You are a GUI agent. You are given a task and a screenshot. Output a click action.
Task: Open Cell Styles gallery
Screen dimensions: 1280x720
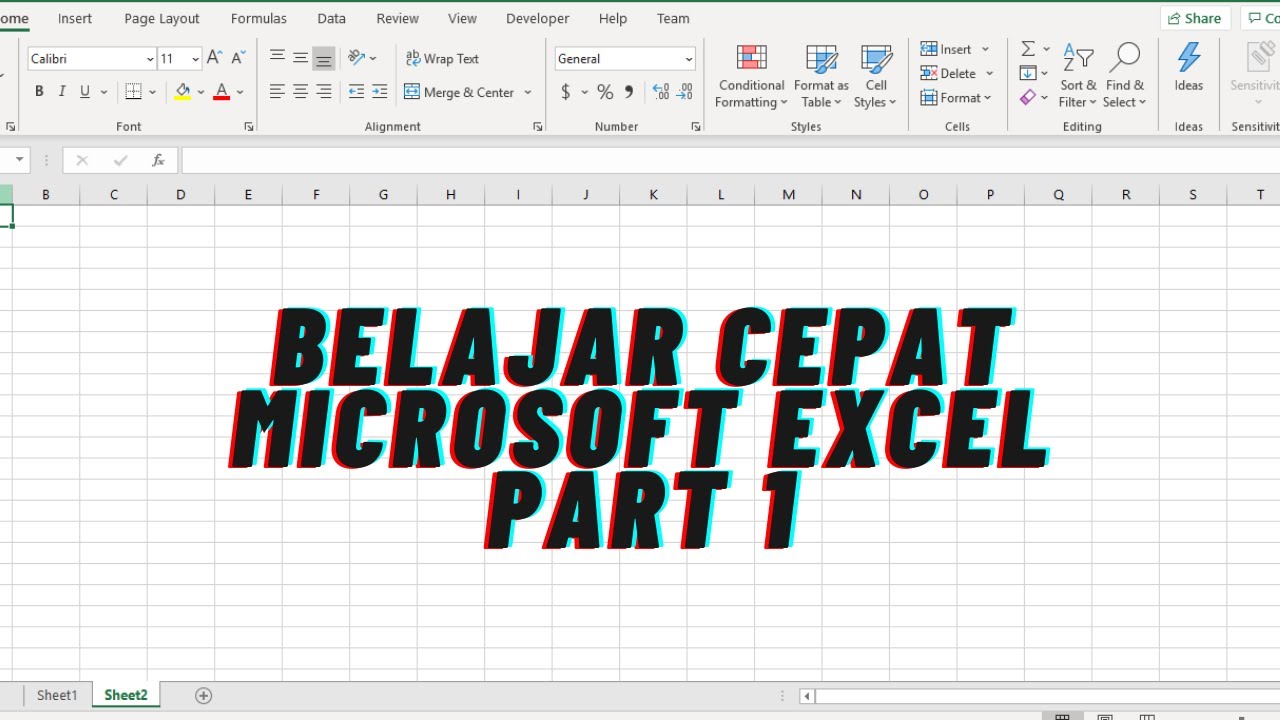tap(876, 77)
